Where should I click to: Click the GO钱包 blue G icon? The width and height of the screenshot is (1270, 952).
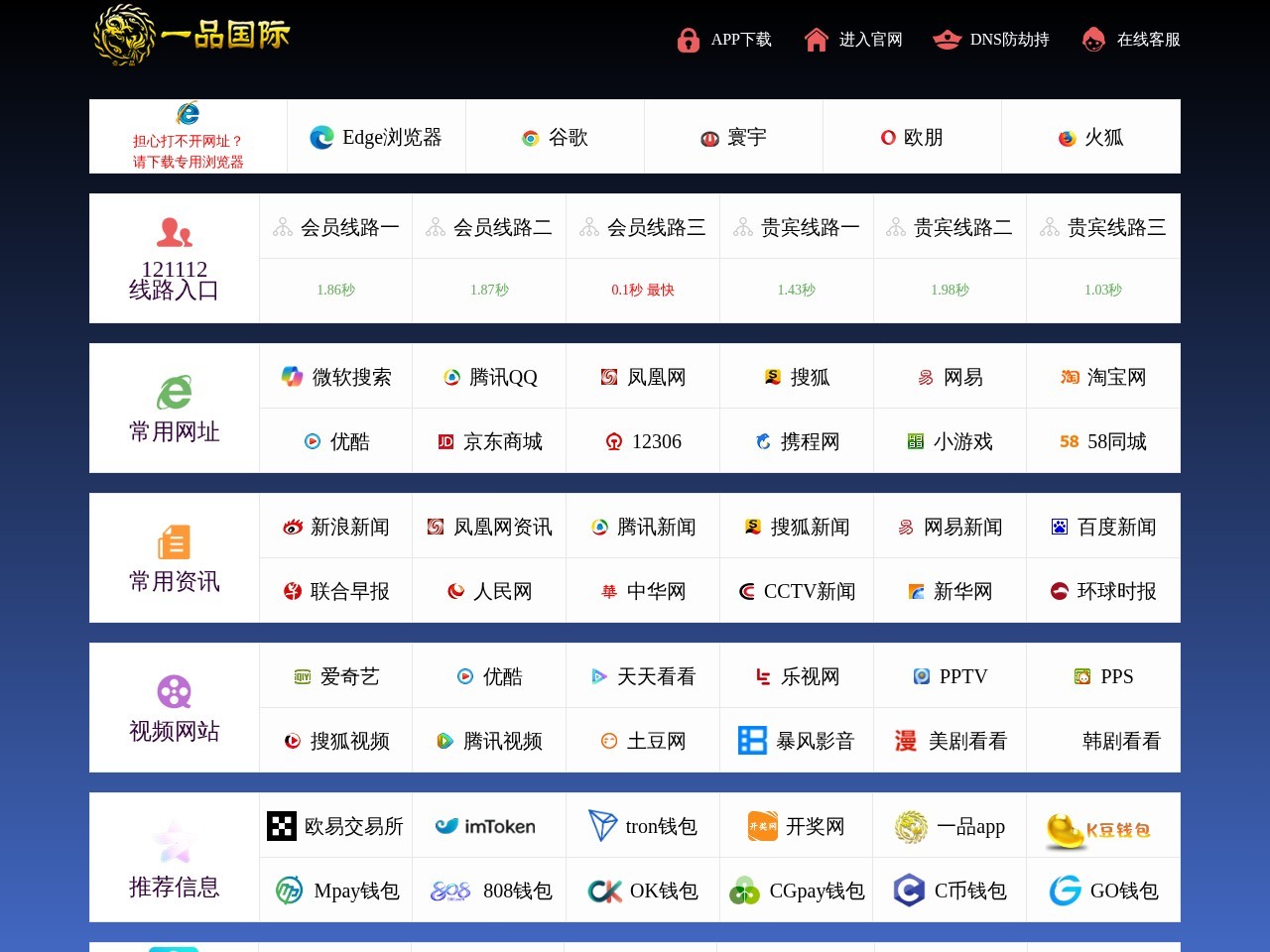pos(1066,891)
